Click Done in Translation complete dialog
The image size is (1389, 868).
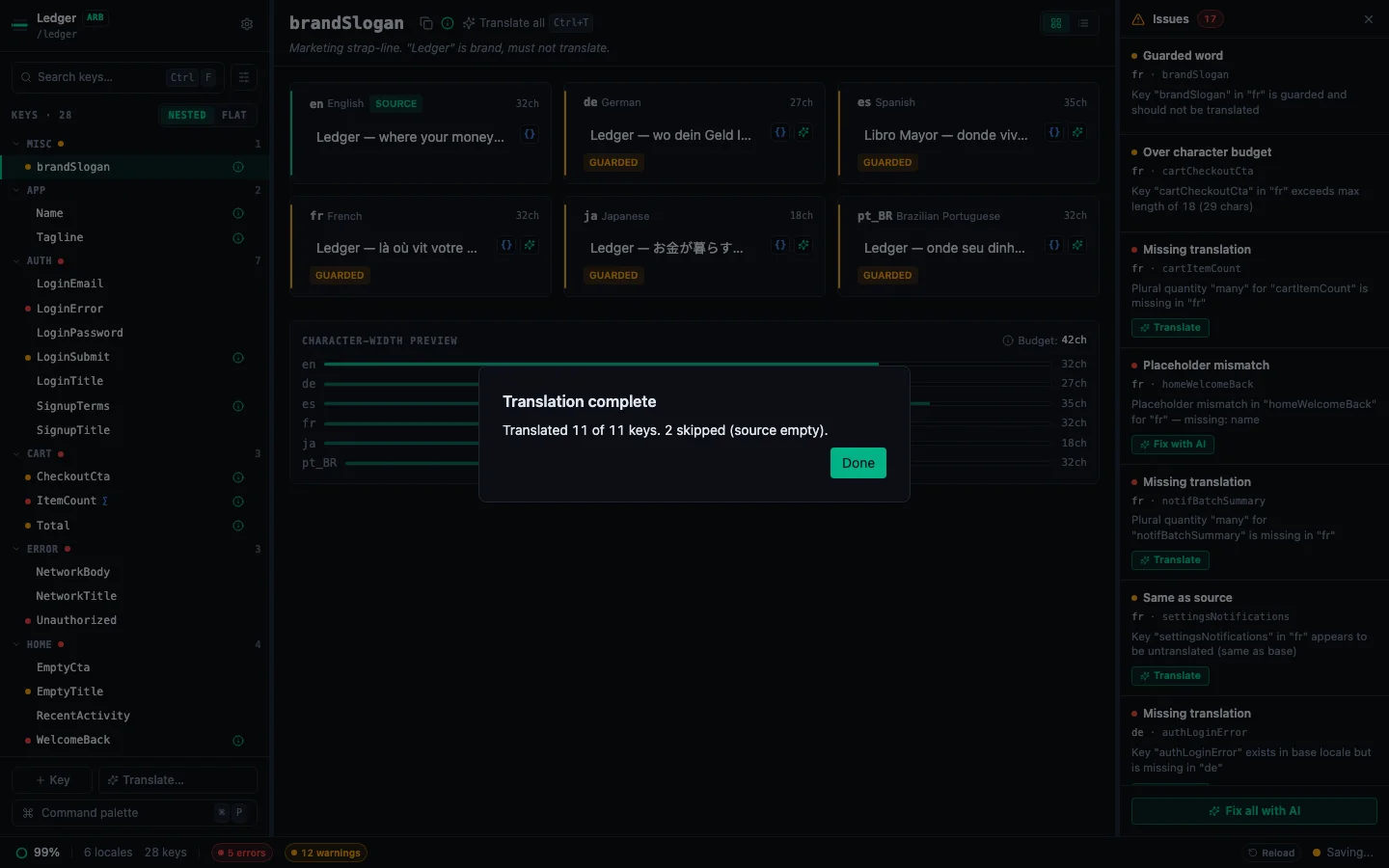[x=858, y=463]
